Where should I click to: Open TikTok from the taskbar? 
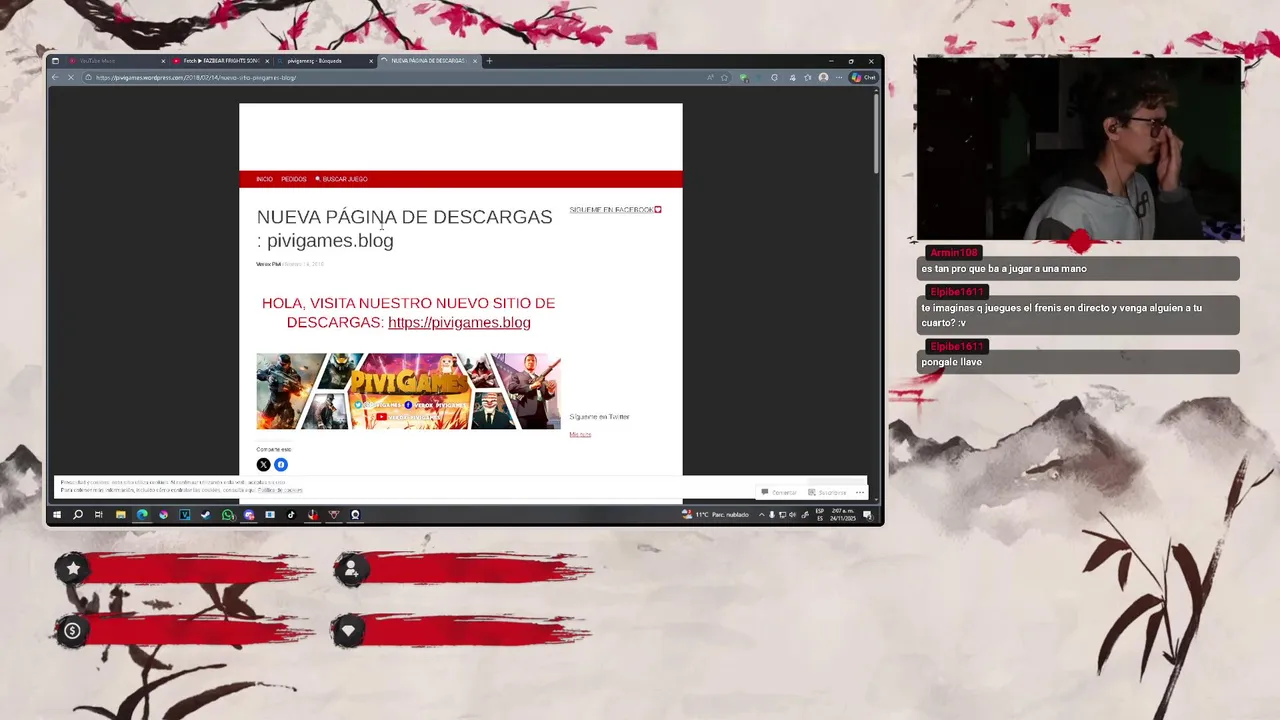291,515
